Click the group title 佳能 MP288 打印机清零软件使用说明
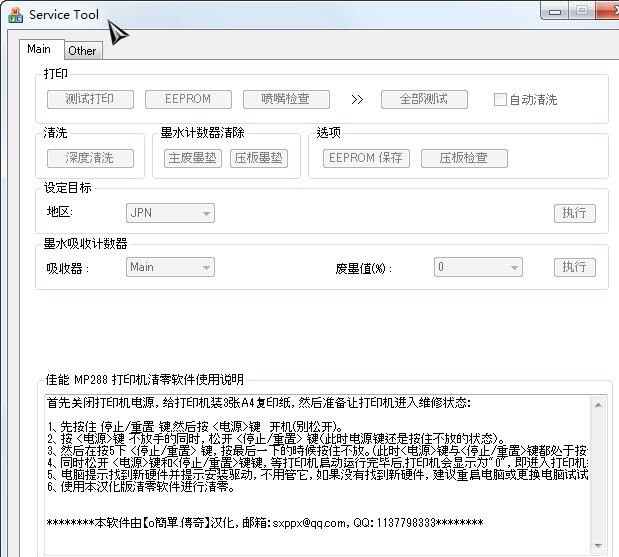The image size is (619, 557). click(x=144, y=380)
